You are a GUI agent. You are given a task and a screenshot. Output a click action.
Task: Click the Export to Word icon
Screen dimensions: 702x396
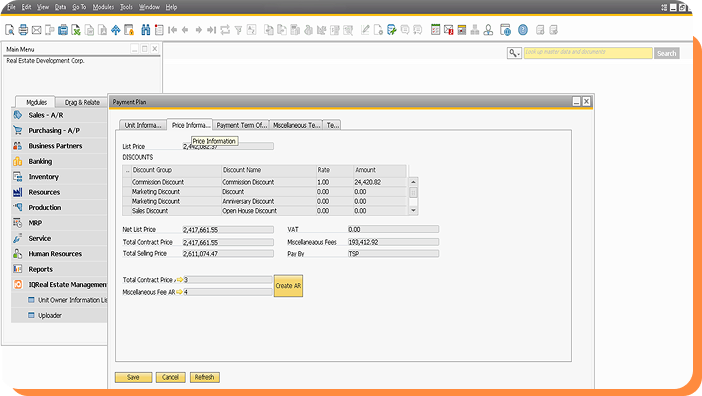coord(90,30)
